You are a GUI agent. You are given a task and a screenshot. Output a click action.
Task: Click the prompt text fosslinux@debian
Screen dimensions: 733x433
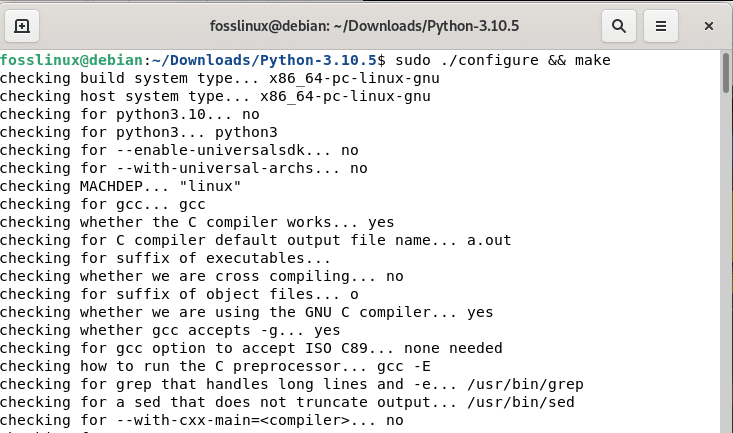pyautogui.click(x=72, y=60)
